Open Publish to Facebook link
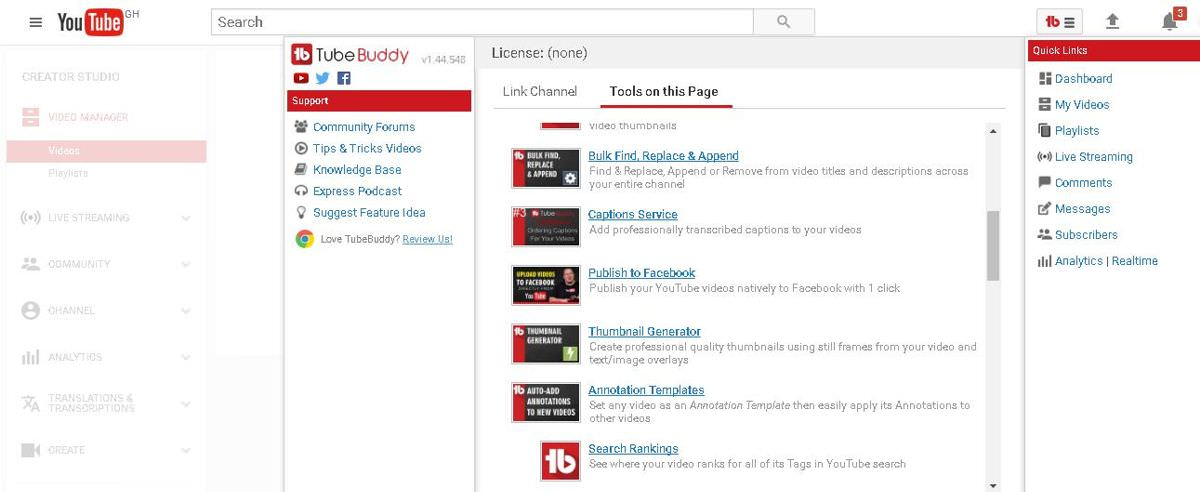1200x492 pixels. [642, 273]
